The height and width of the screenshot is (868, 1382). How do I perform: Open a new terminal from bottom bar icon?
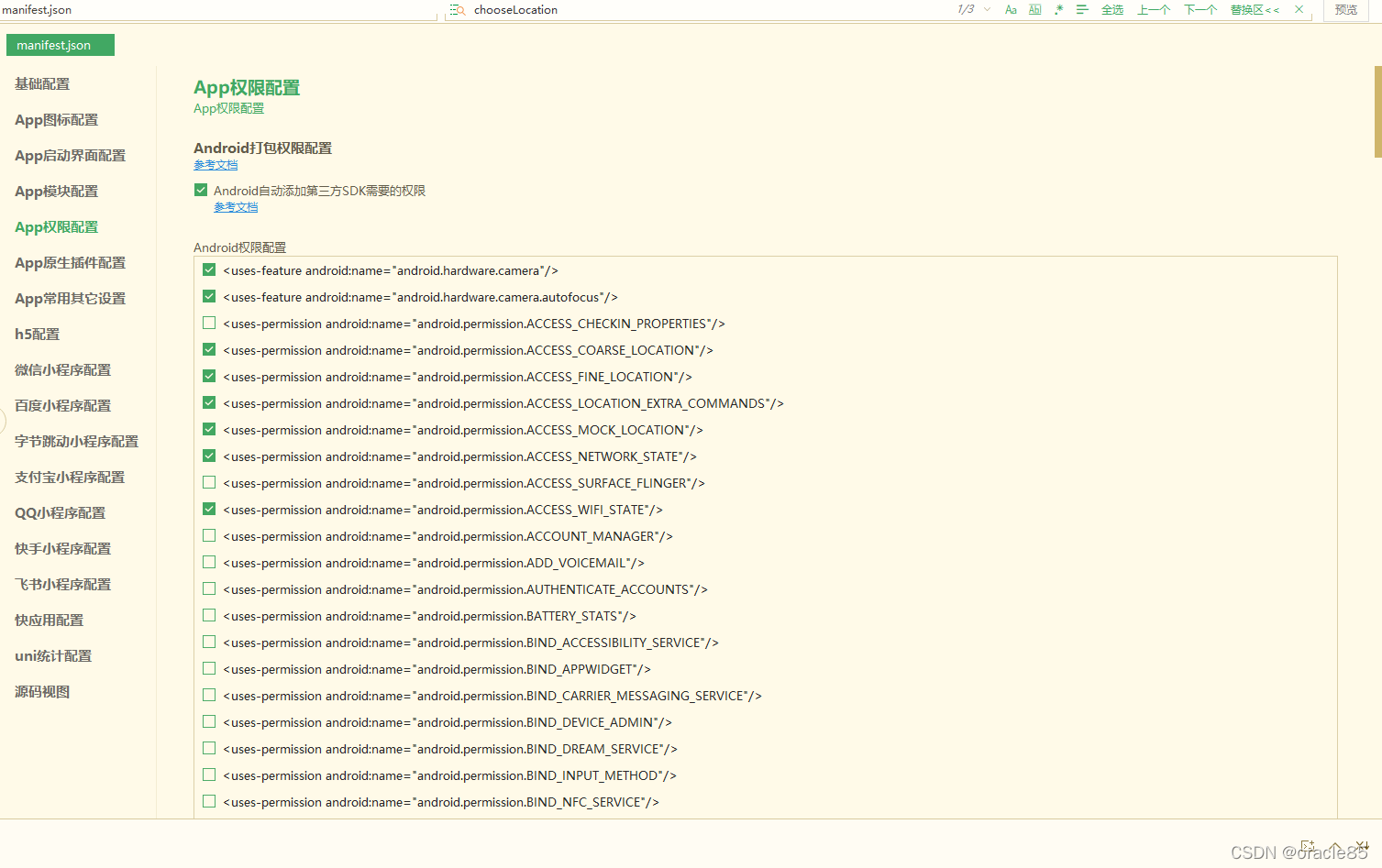click(x=1308, y=845)
